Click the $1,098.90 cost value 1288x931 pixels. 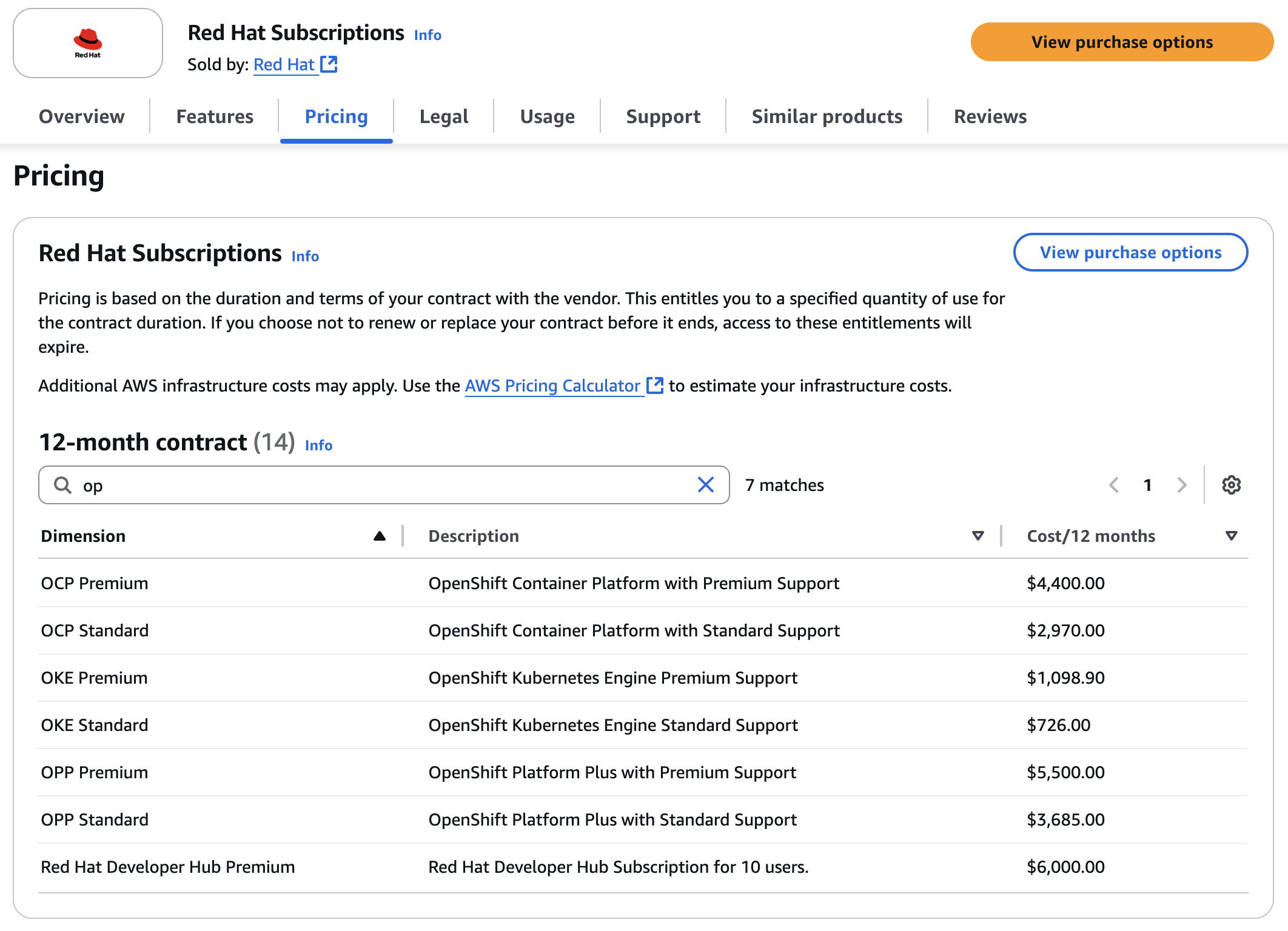1065,678
